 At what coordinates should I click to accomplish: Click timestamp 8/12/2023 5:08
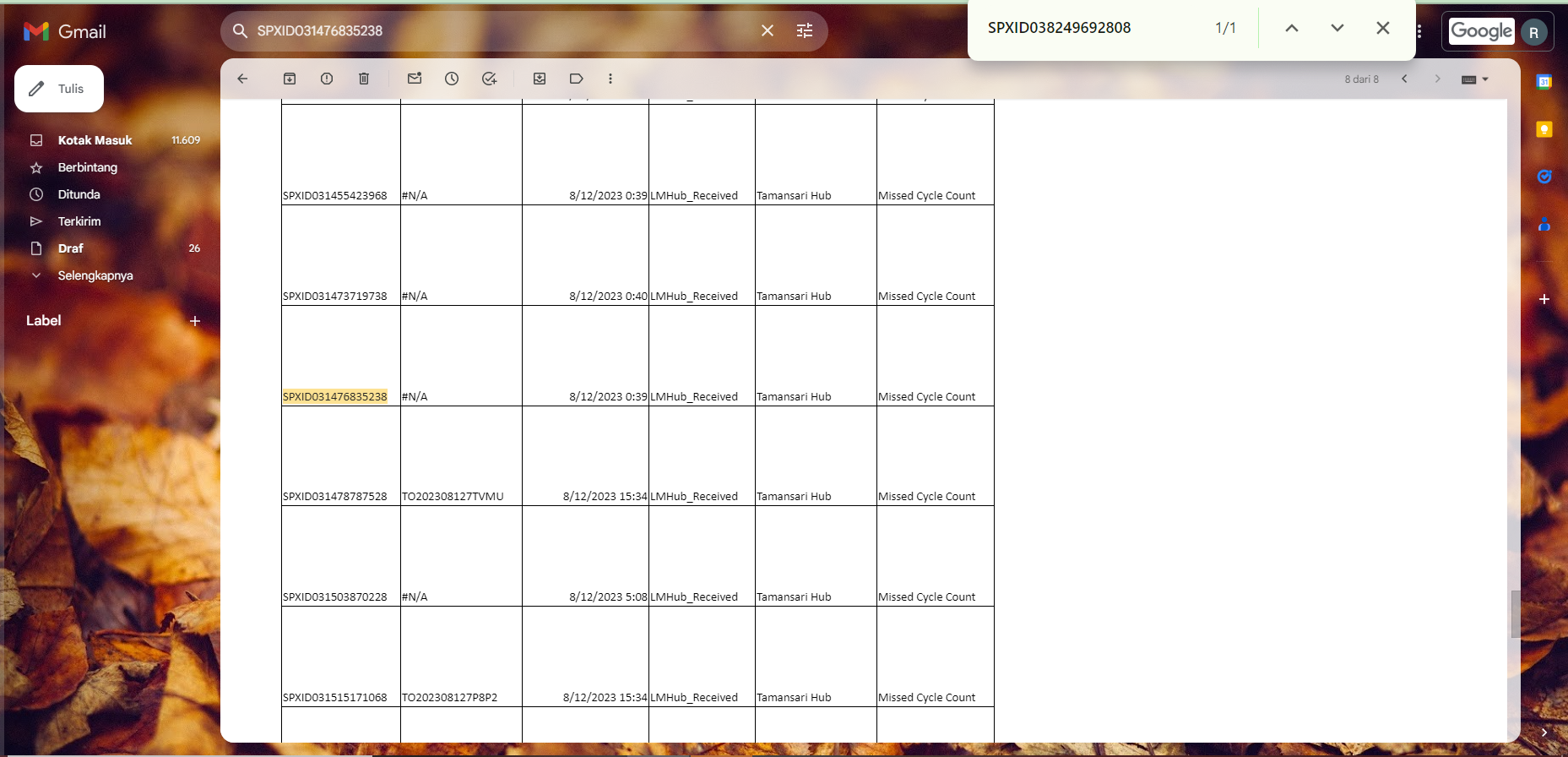pos(608,596)
